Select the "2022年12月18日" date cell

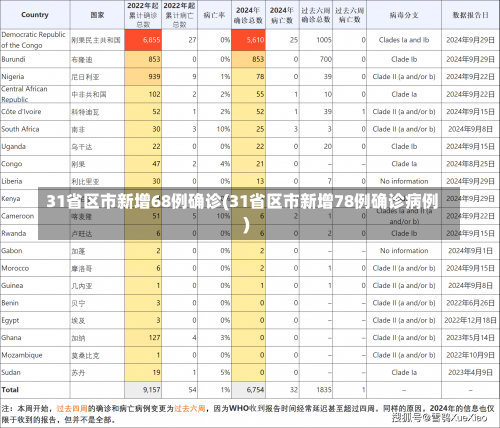(x=470, y=320)
